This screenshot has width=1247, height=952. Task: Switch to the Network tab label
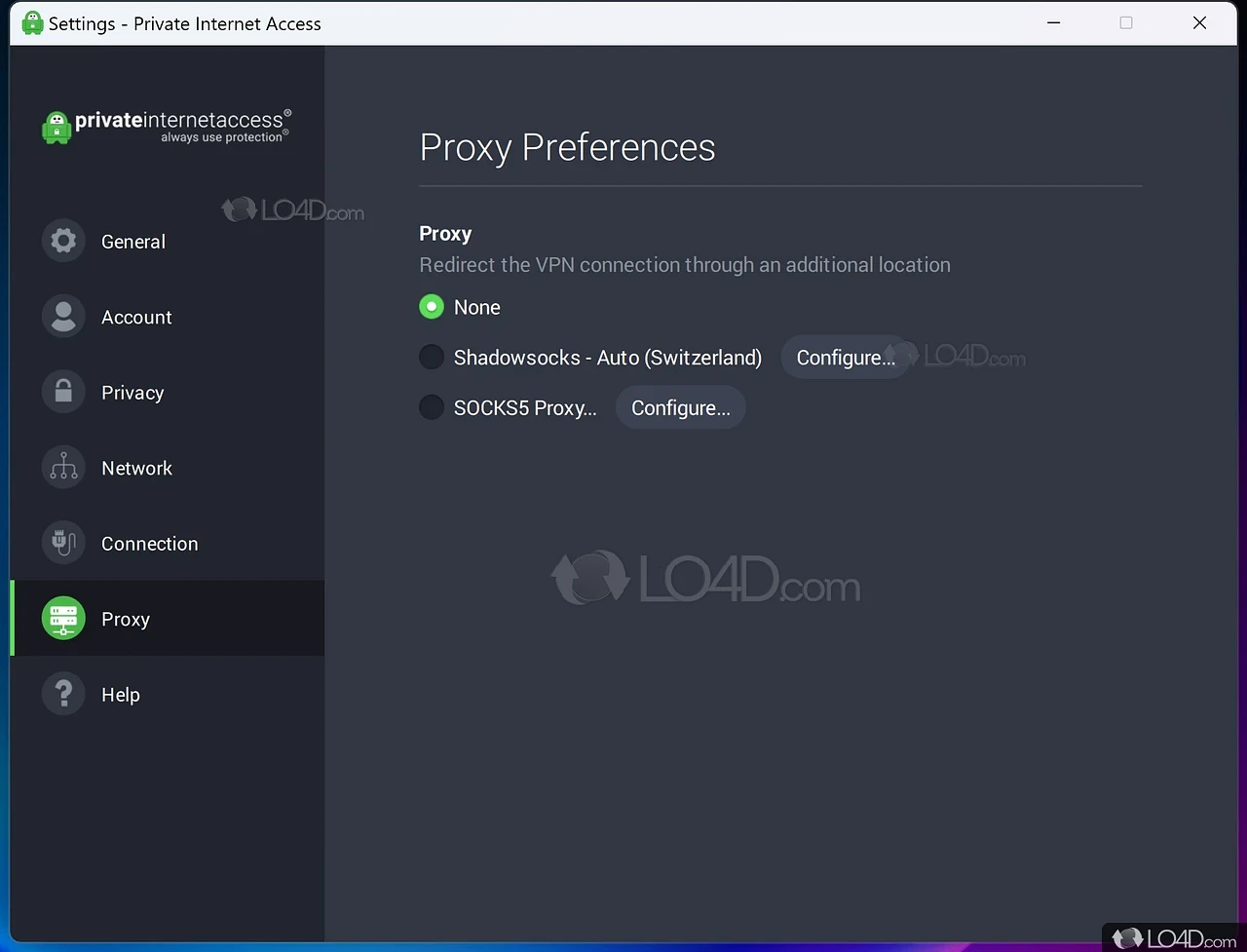pyautogui.click(x=136, y=468)
